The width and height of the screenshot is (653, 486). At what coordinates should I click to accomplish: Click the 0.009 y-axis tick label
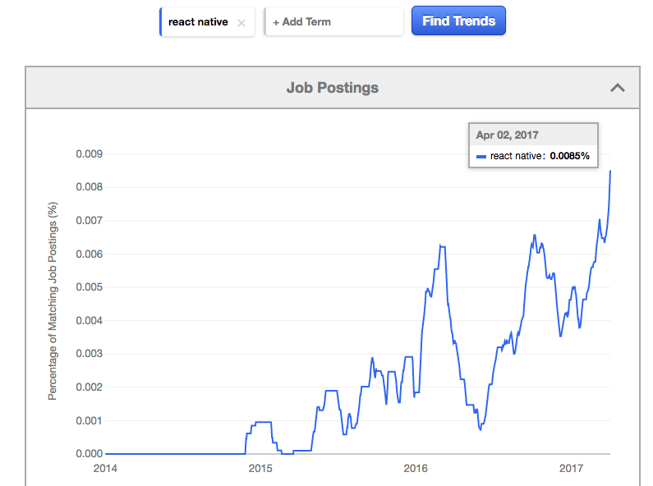pos(90,154)
